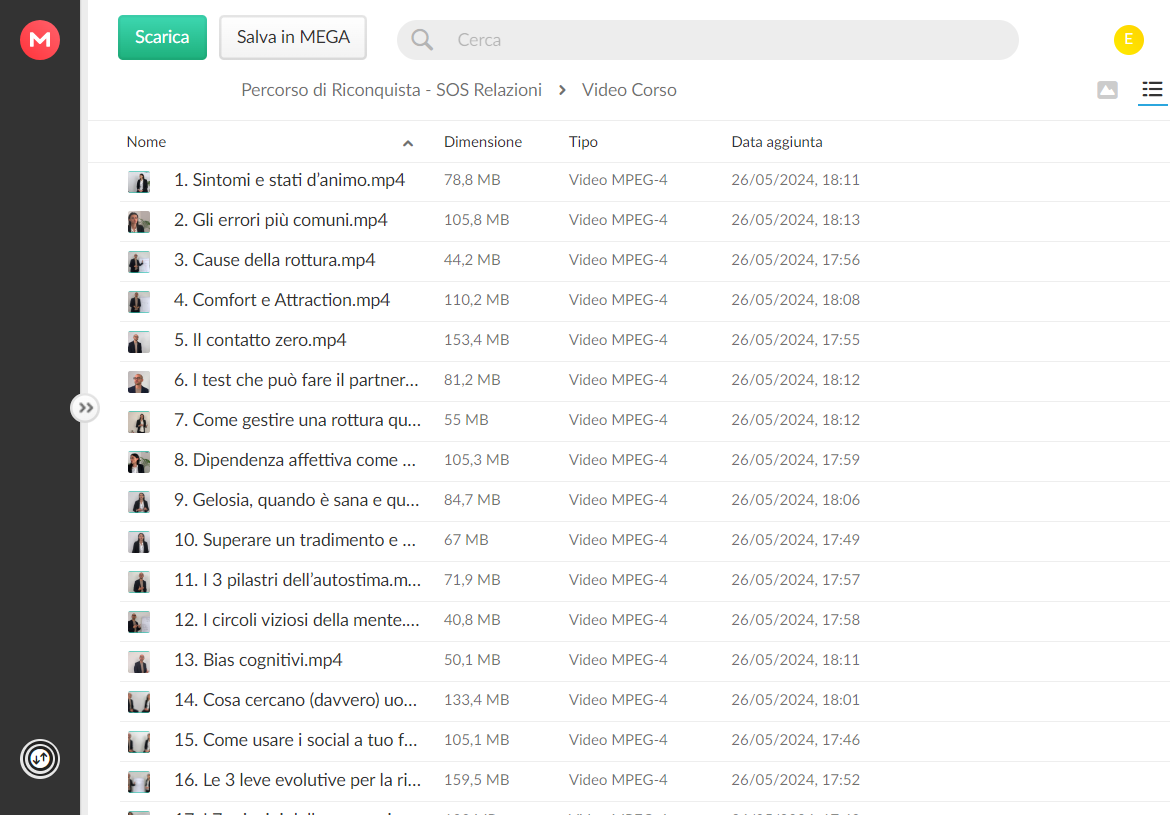This screenshot has height=815, width=1170.
Task: Switch to thumbnail view
Action: [x=1107, y=90]
